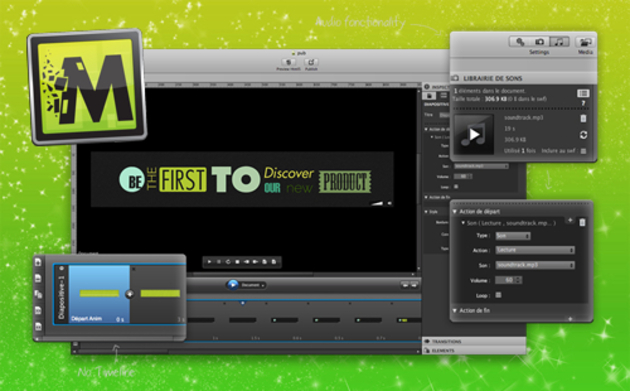Screen dimensions: 630x391
Task: Click the PRODUCT stamp graphic on canvas
Action: click(345, 182)
